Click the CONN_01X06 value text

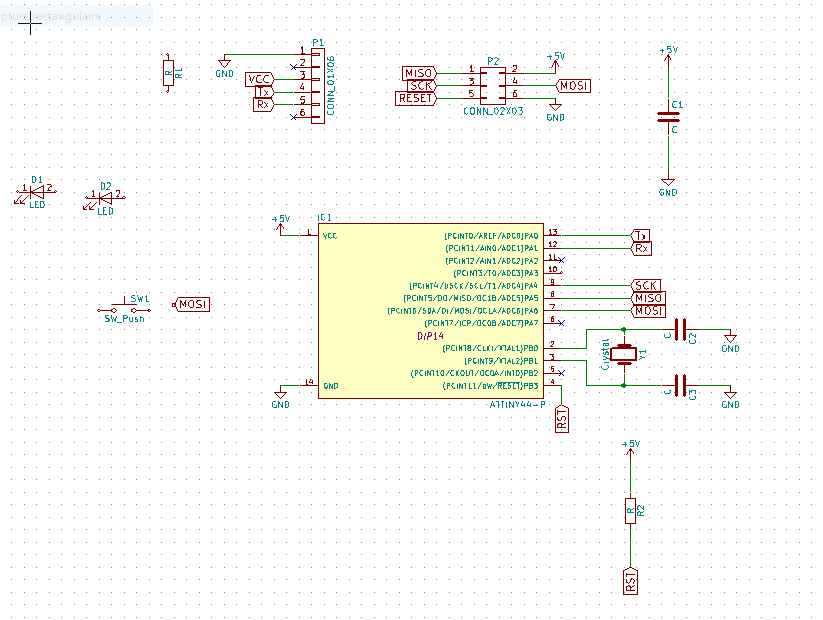(x=331, y=85)
